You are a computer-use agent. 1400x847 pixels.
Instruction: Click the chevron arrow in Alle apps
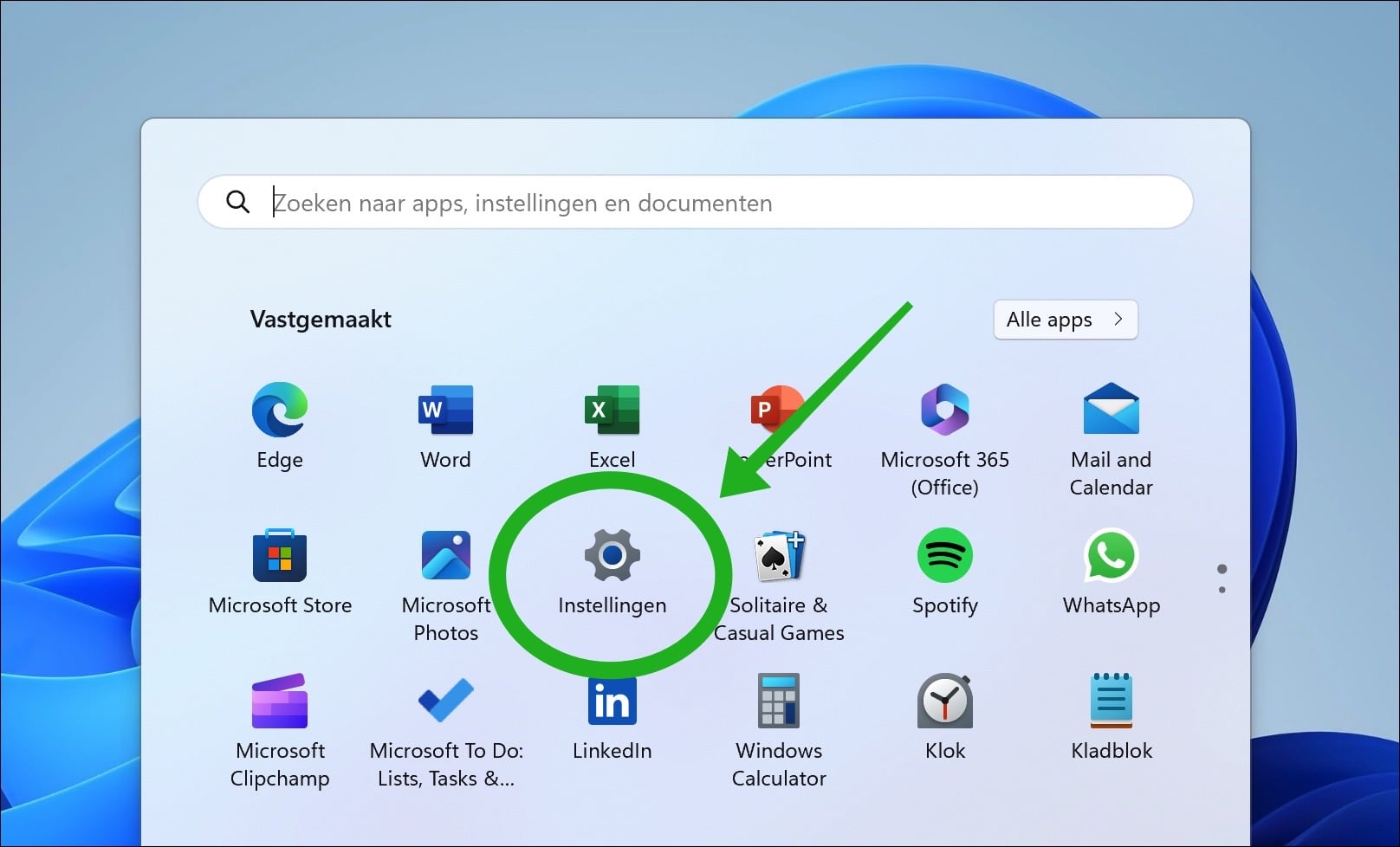1118,319
